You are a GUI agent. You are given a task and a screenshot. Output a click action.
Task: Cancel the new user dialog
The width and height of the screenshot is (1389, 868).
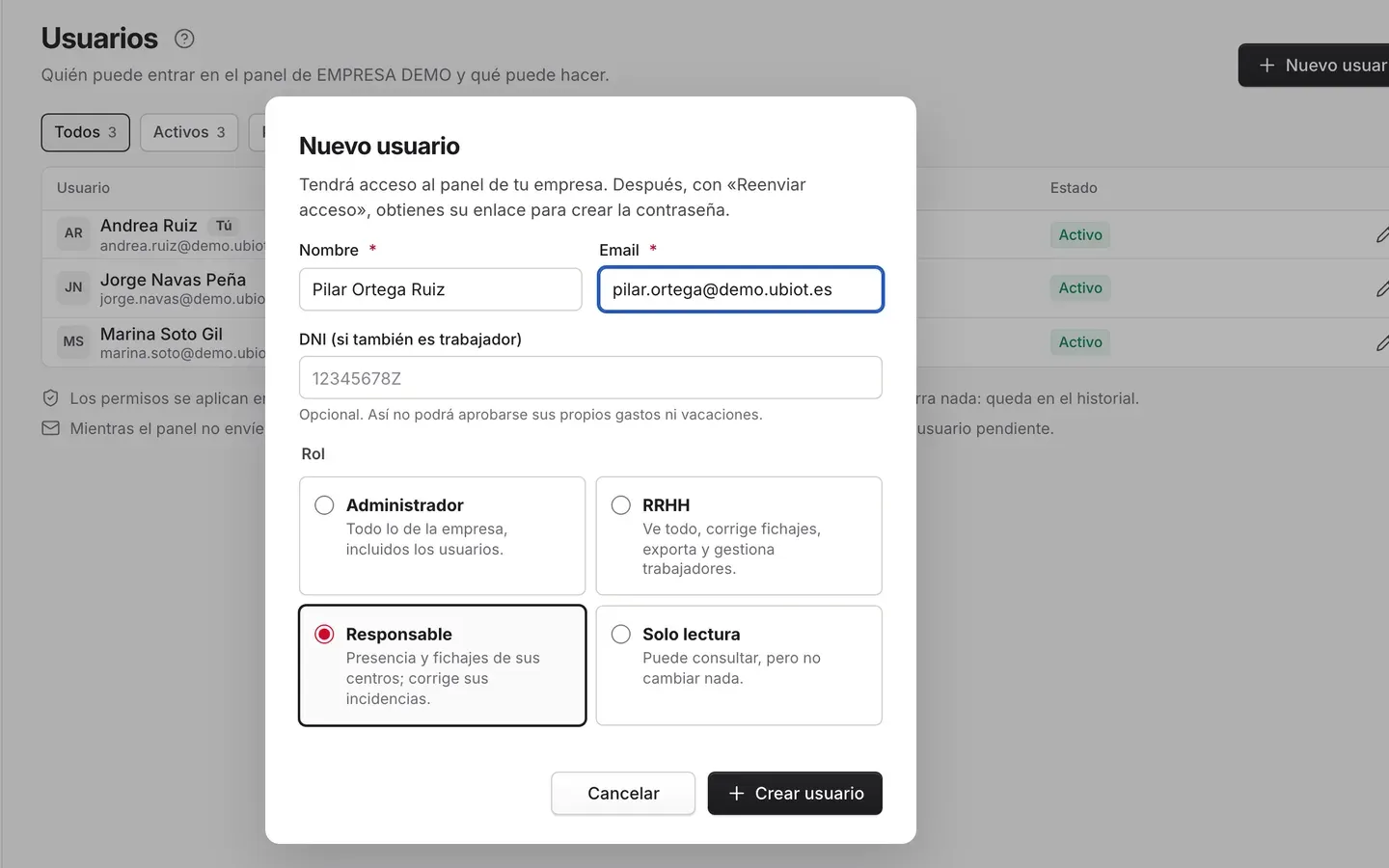pyautogui.click(x=623, y=794)
